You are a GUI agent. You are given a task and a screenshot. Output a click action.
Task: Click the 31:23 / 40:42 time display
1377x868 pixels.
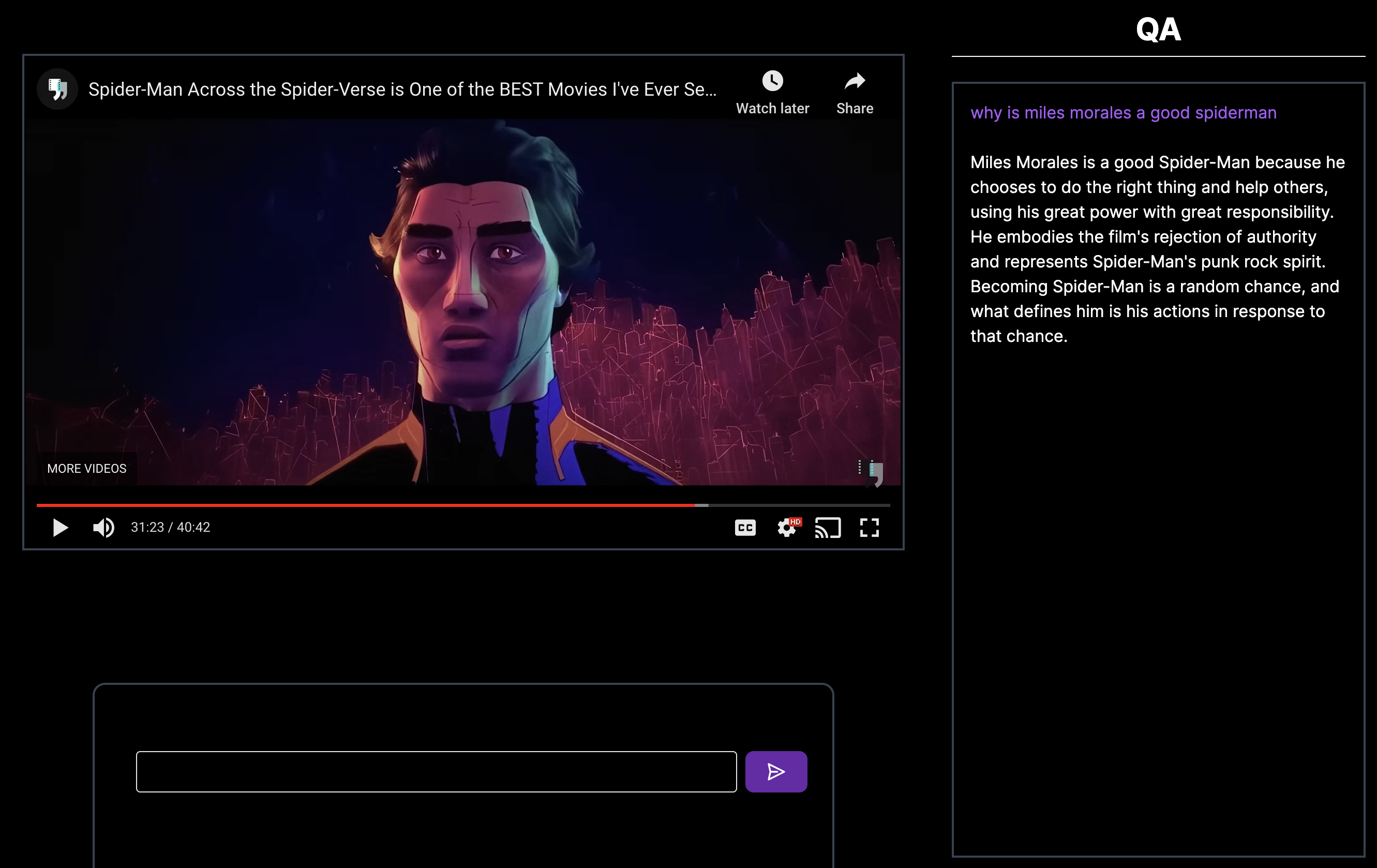point(170,527)
